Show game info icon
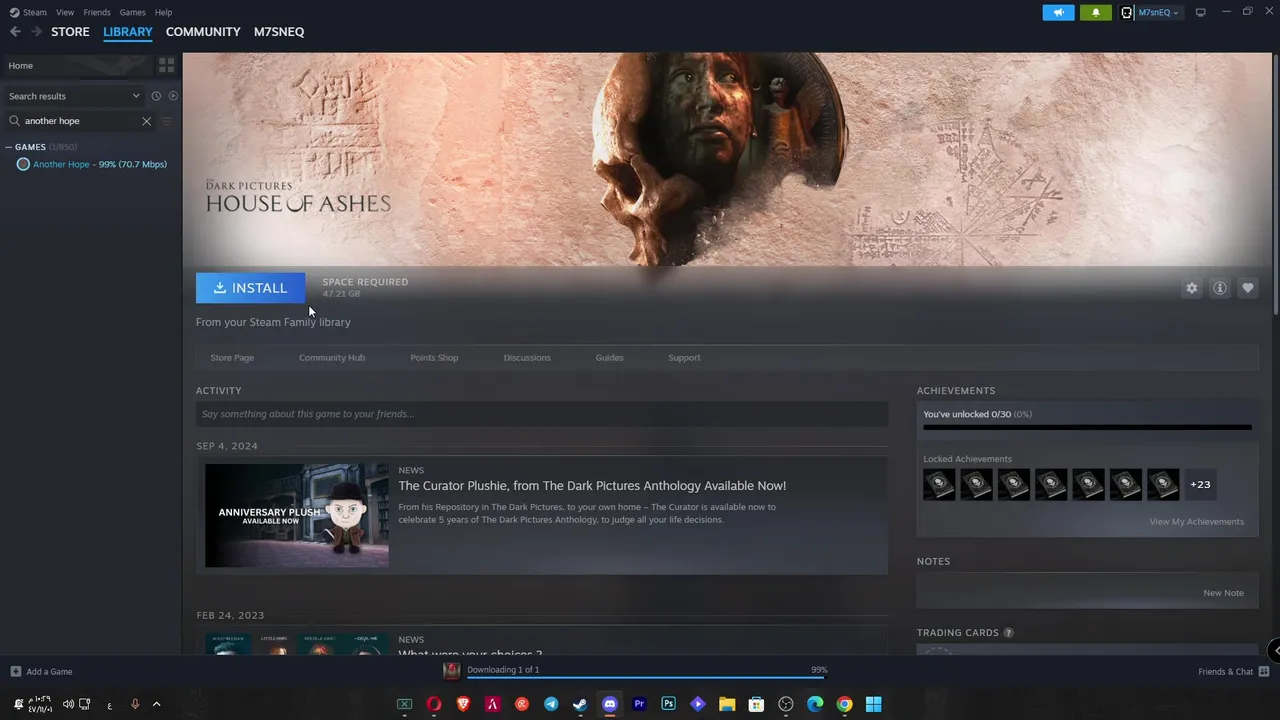 point(1220,288)
